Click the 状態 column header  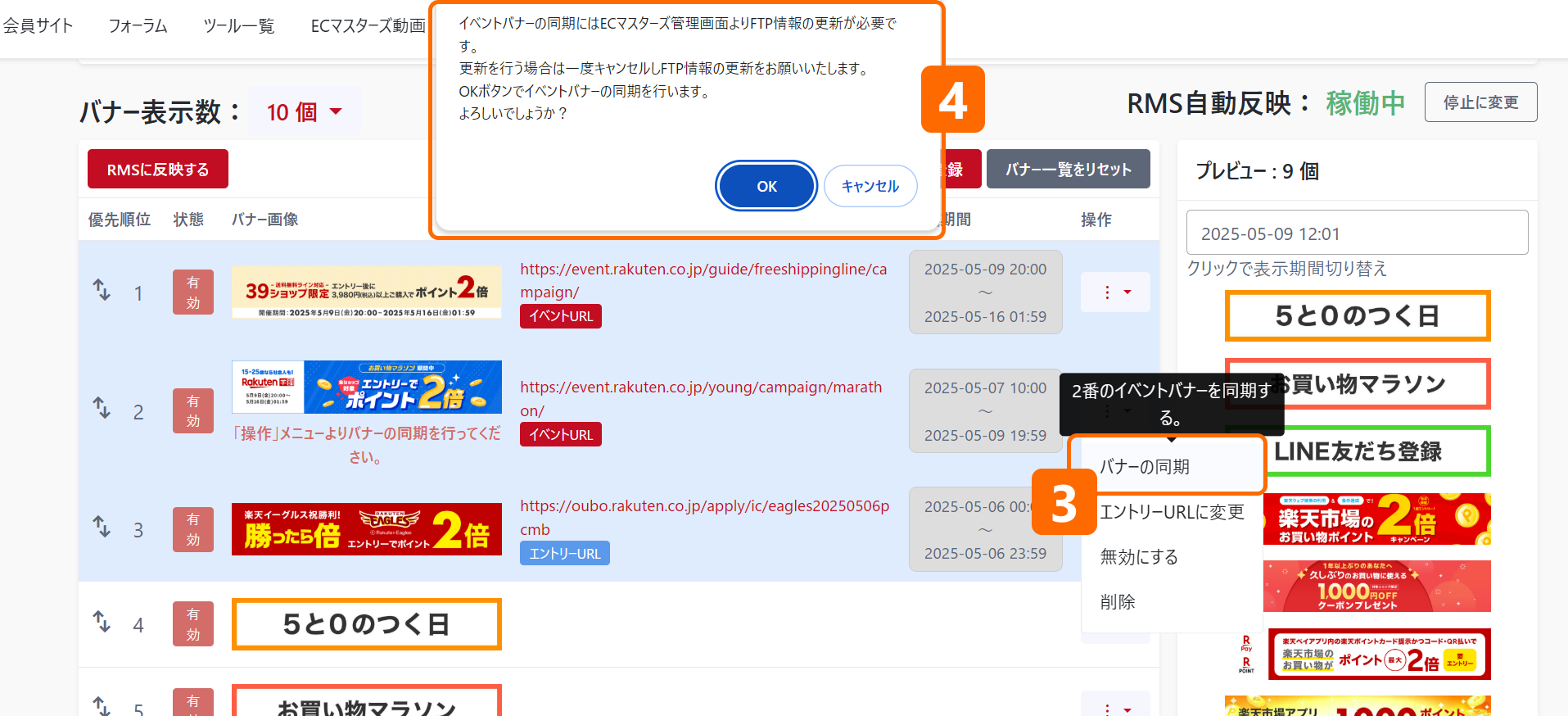188,220
